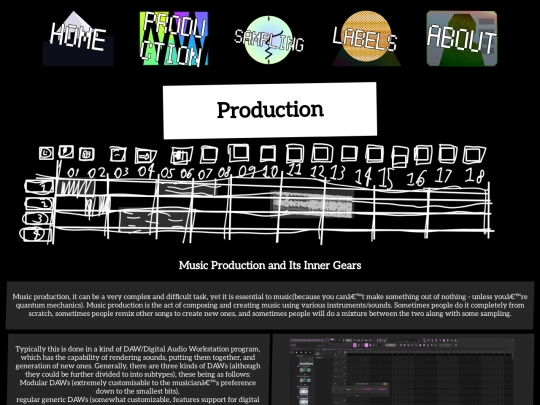Click paragraph starting "Typically this is done"

click(138, 375)
